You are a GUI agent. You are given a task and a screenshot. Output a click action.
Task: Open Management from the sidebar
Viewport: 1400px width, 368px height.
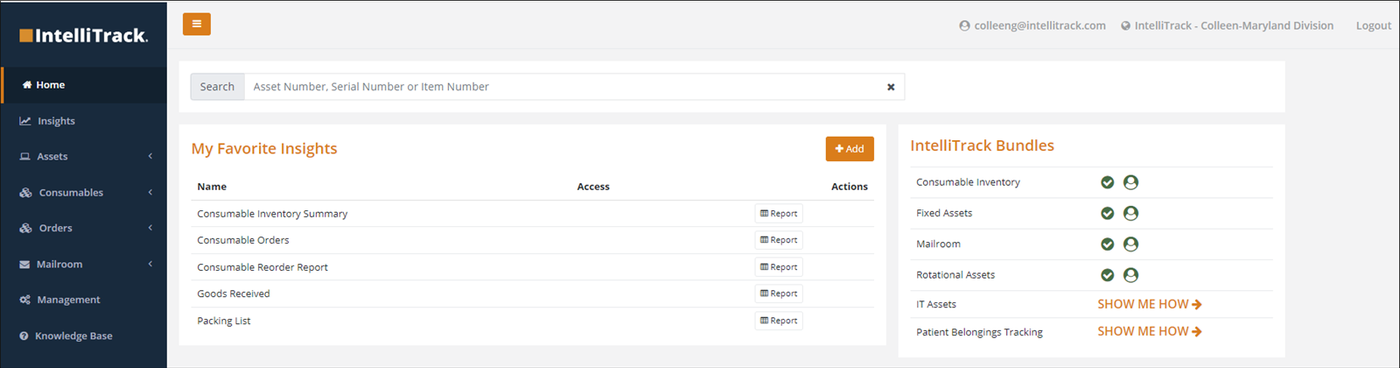[83, 300]
